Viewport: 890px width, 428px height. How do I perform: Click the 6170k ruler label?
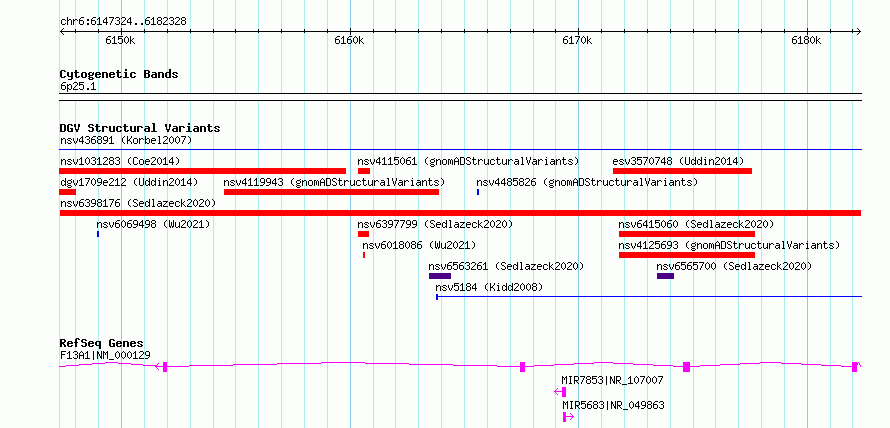577,41
